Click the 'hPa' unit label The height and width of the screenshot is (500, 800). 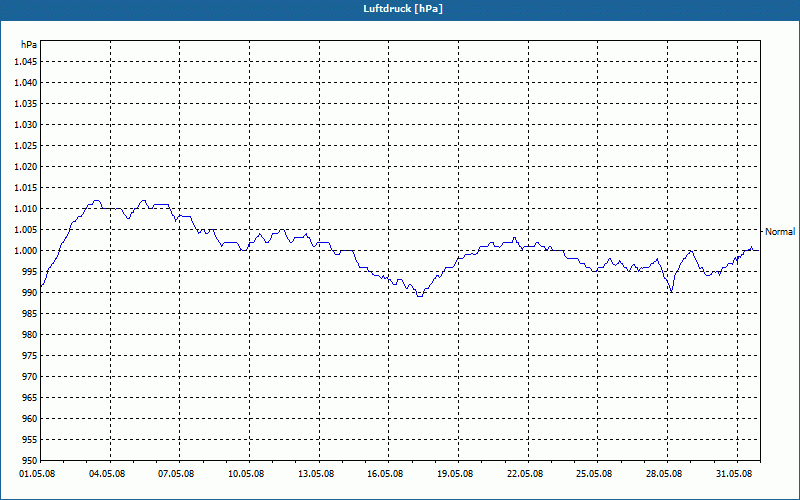[29, 45]
